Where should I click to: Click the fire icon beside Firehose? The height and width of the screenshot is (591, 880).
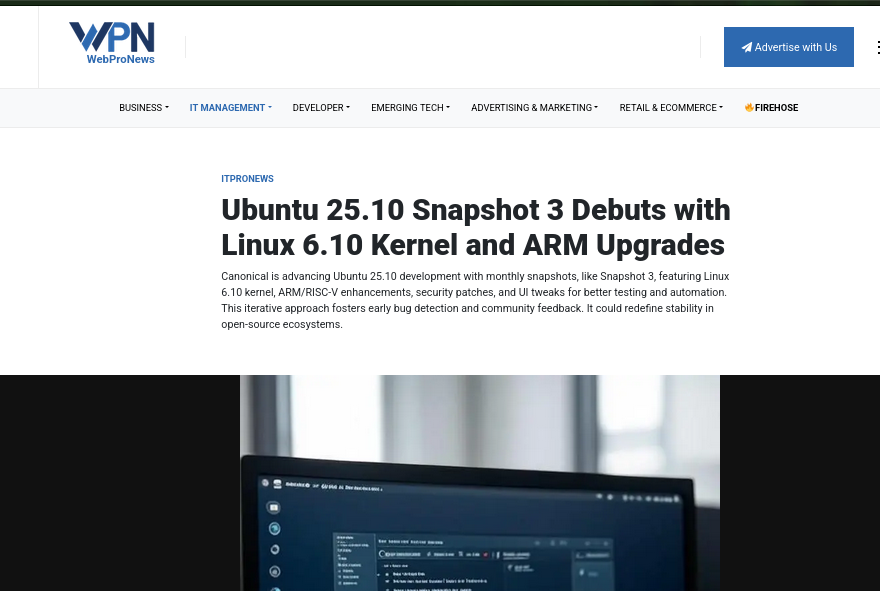click(749, 107)
